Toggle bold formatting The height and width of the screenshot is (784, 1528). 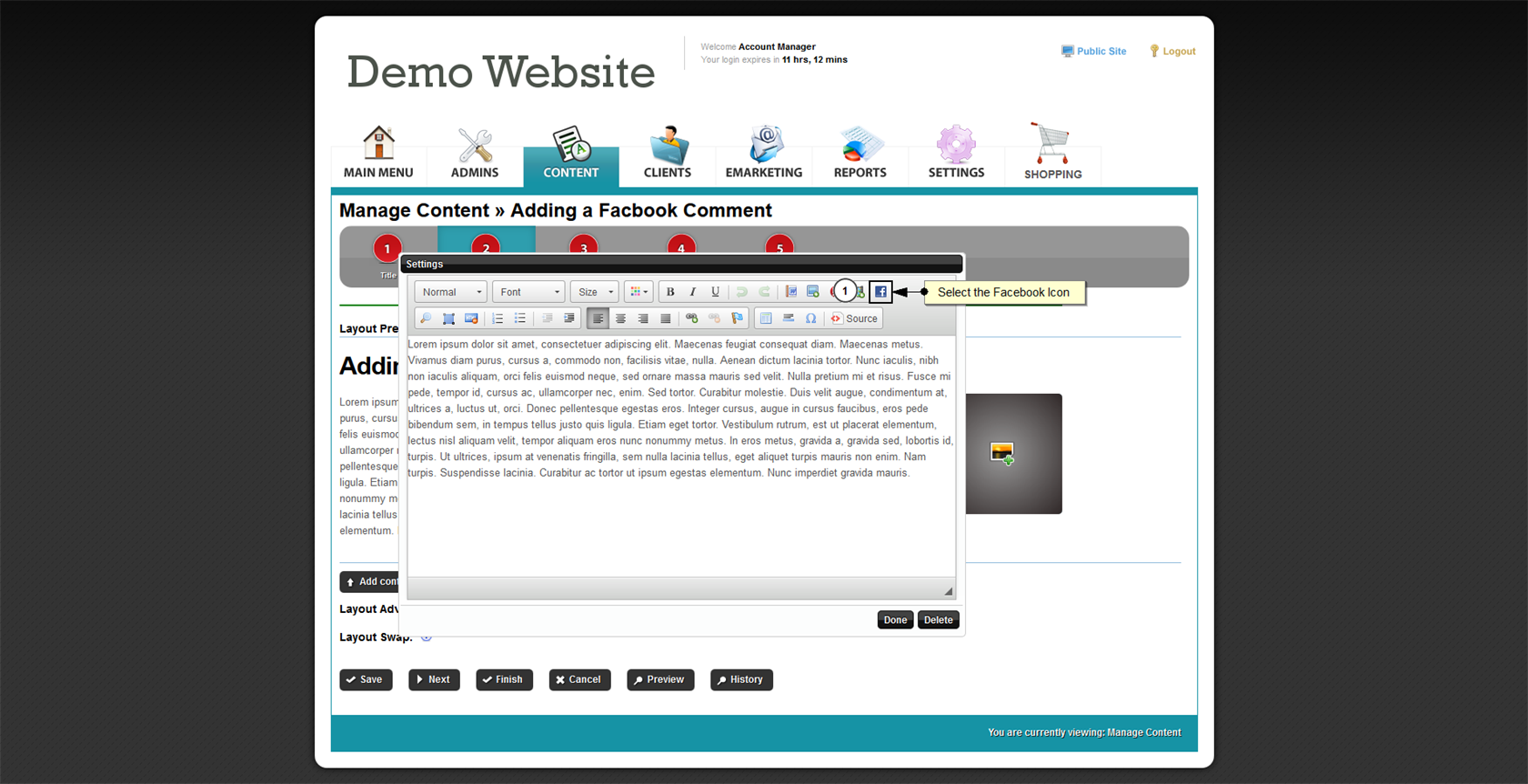point(670,292)
